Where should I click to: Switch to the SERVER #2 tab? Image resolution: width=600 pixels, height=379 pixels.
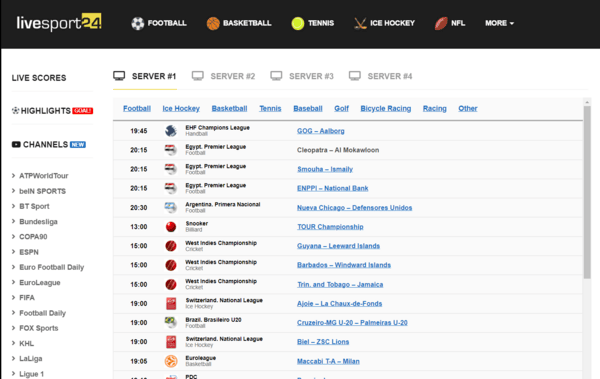click(223, 76)
